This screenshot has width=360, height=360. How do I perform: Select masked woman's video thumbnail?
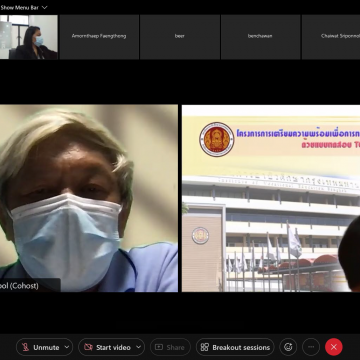(29, 37)
